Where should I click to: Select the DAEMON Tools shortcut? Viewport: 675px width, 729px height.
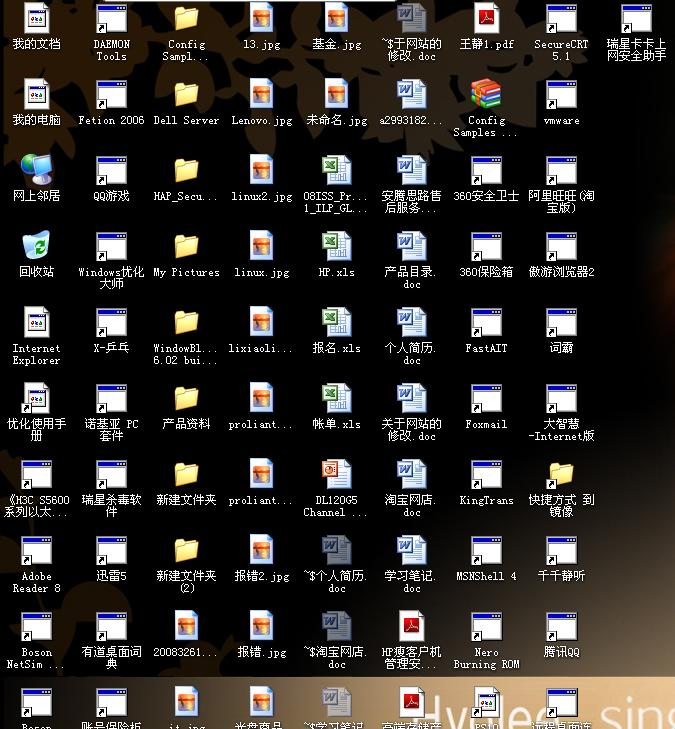[x=111, y=20]
